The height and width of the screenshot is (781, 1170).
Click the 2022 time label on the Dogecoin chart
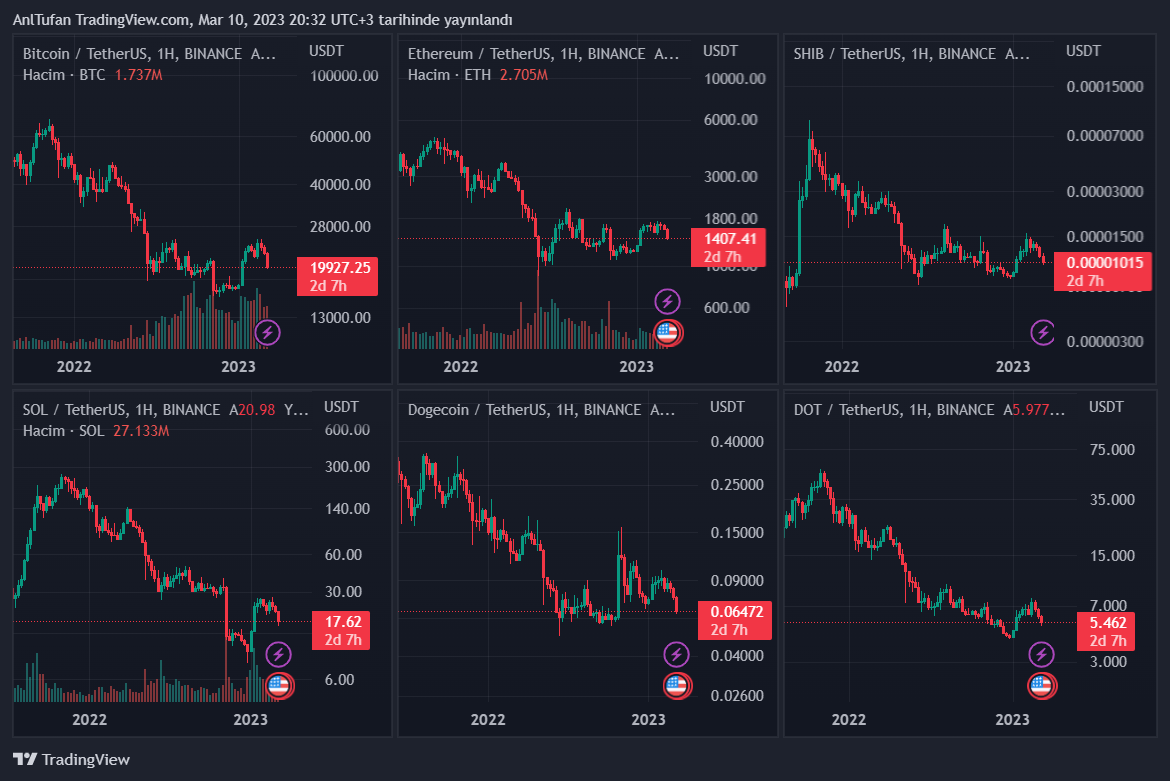487,719
